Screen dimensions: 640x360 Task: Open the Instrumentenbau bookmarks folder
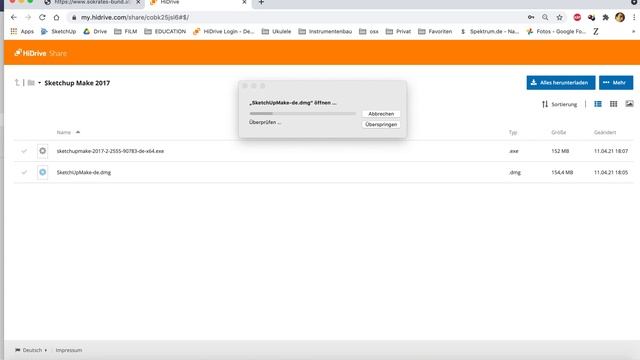325,31
